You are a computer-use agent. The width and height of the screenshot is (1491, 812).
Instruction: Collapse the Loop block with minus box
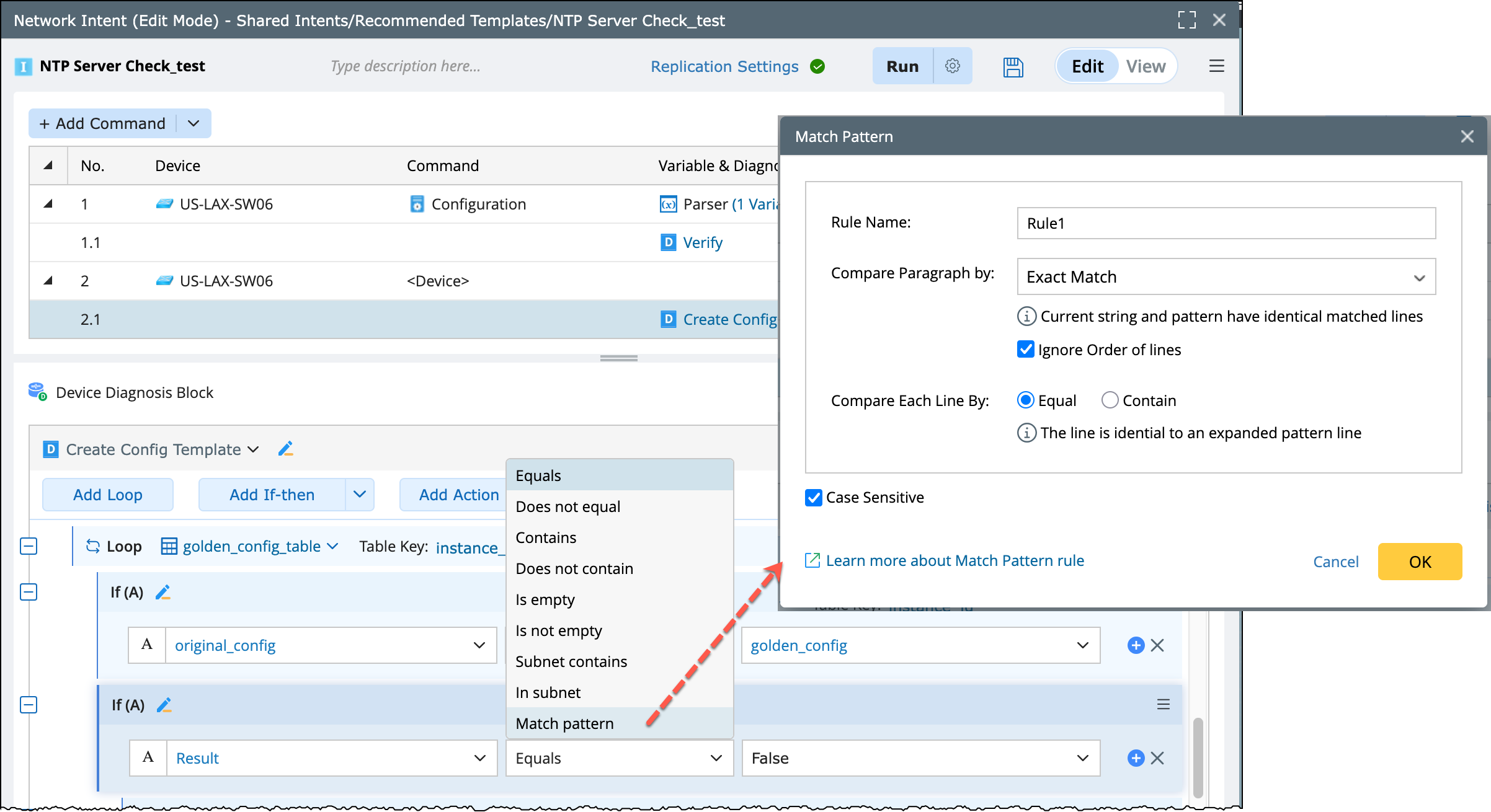tap(29, 546)
